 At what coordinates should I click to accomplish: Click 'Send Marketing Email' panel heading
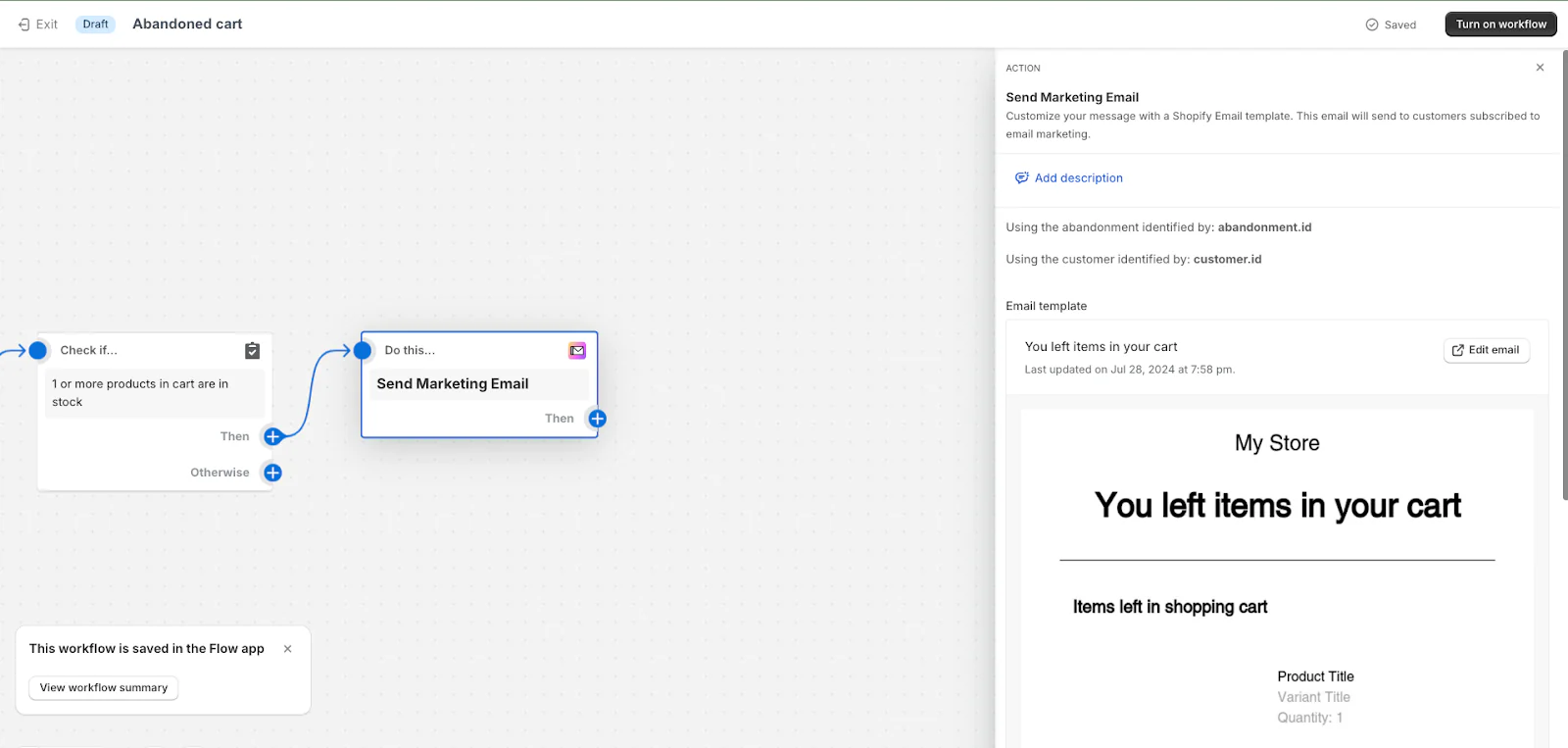point(1072,97)
